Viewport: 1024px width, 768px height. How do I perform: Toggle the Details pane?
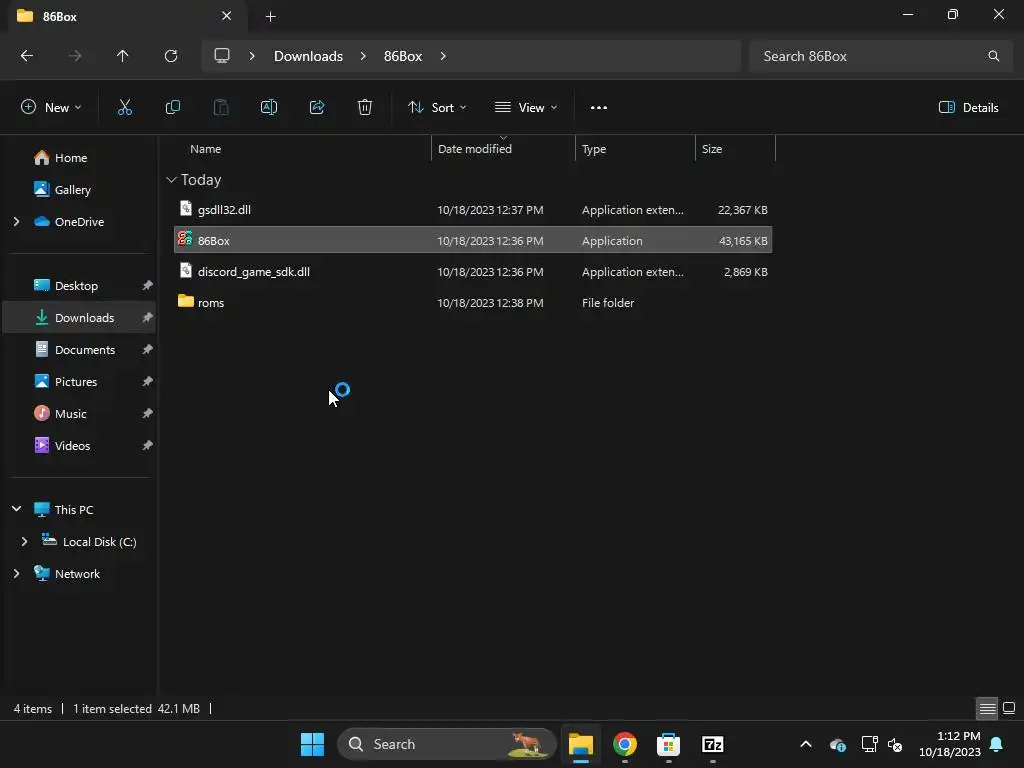(x=968, y=108)
